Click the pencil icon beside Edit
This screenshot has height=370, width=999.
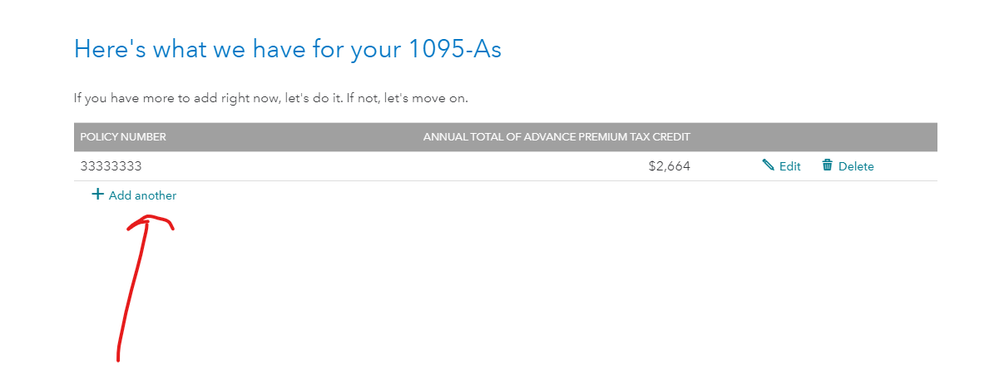(x=768, y=166)
